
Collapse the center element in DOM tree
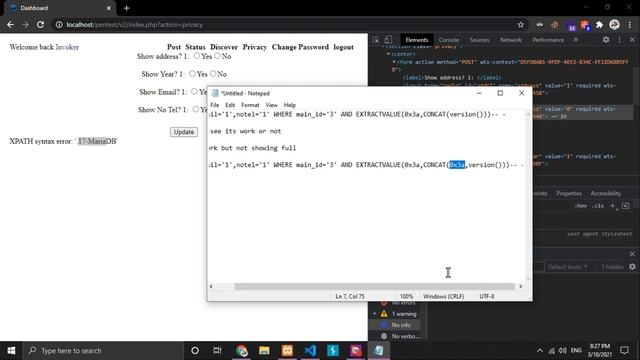click(x=389, y=54)
